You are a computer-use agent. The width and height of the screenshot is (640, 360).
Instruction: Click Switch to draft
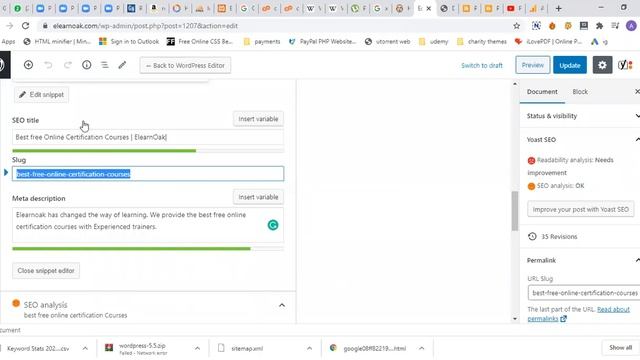click(x=482, y=65)
